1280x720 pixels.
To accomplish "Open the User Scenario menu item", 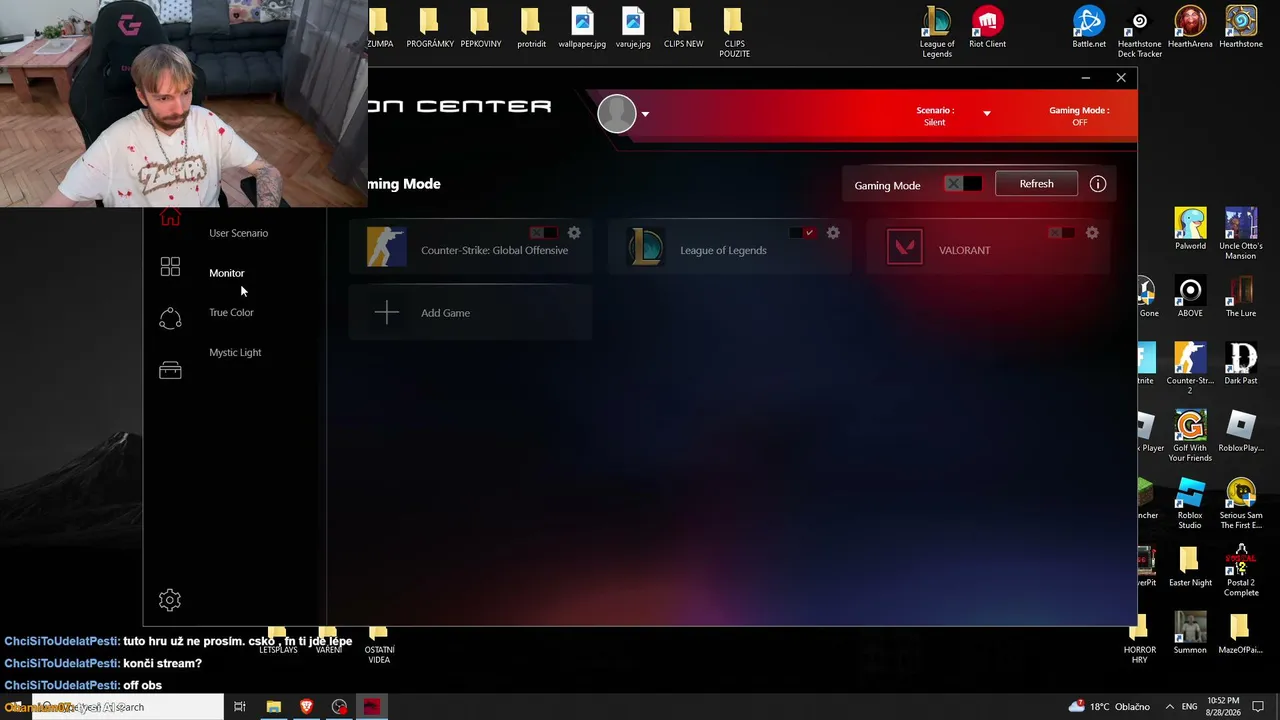I will [238, 233].
